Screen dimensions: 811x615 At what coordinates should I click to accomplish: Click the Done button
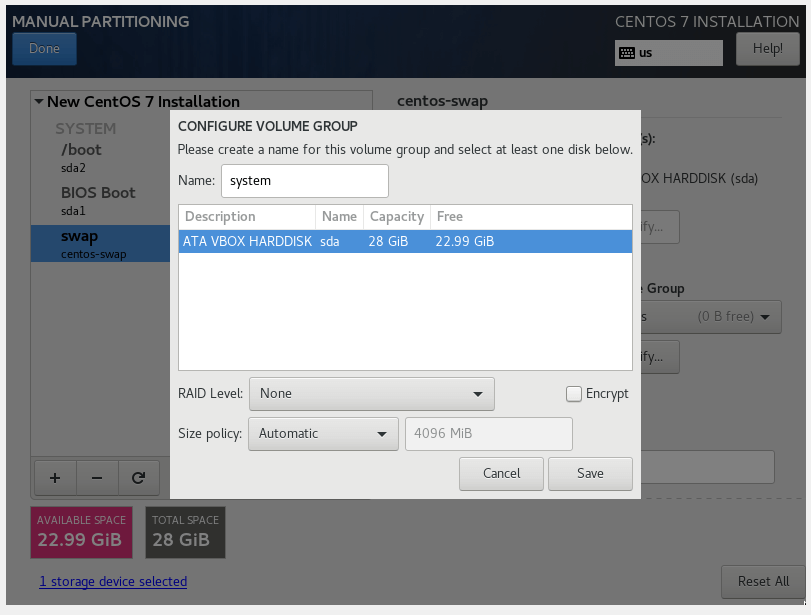(x=44, y=49)
